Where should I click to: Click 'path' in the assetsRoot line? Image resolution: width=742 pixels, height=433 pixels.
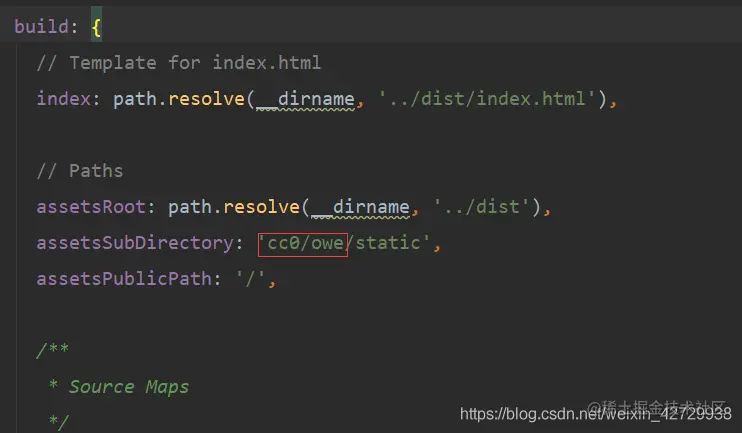click(x=190, y=207)
